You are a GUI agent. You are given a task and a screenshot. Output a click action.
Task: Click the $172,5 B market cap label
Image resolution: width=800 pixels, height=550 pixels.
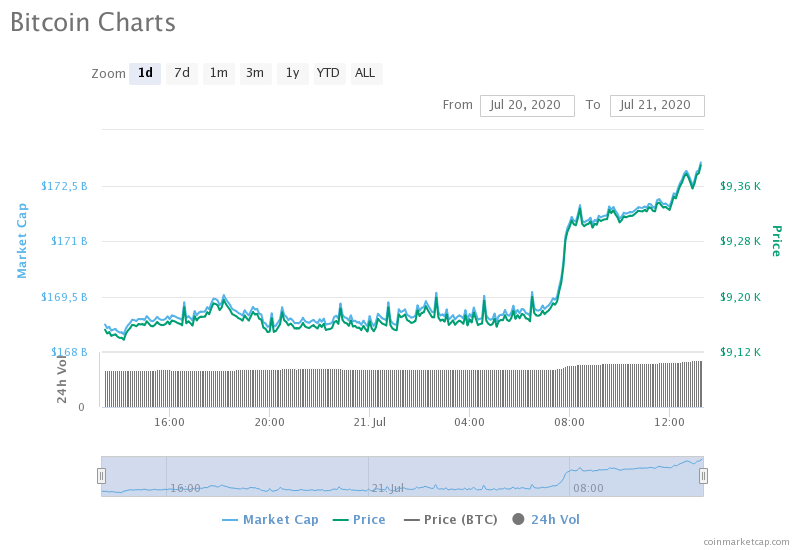point(64,186)
